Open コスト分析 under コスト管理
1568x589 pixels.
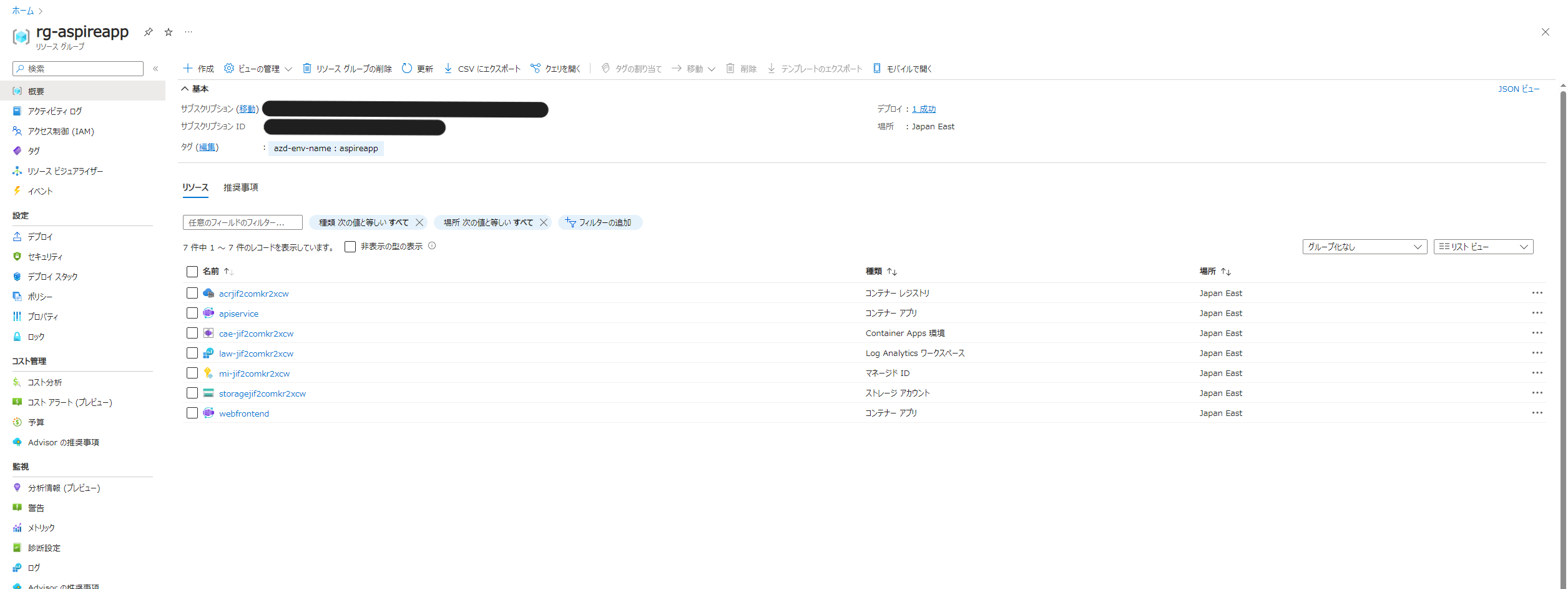click(x=47, y=382)
